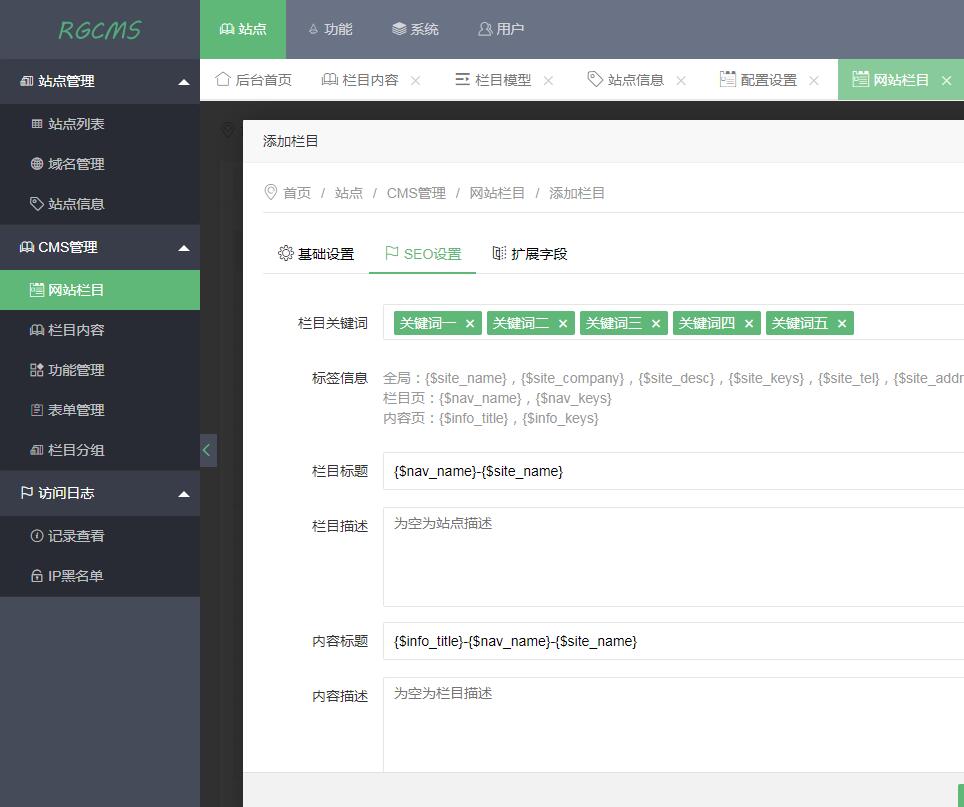Remove the 关键词一 tag
Image resolution: width=964 pixels, height=807 pixels.
pyautogui.click(x=470, y=323)
